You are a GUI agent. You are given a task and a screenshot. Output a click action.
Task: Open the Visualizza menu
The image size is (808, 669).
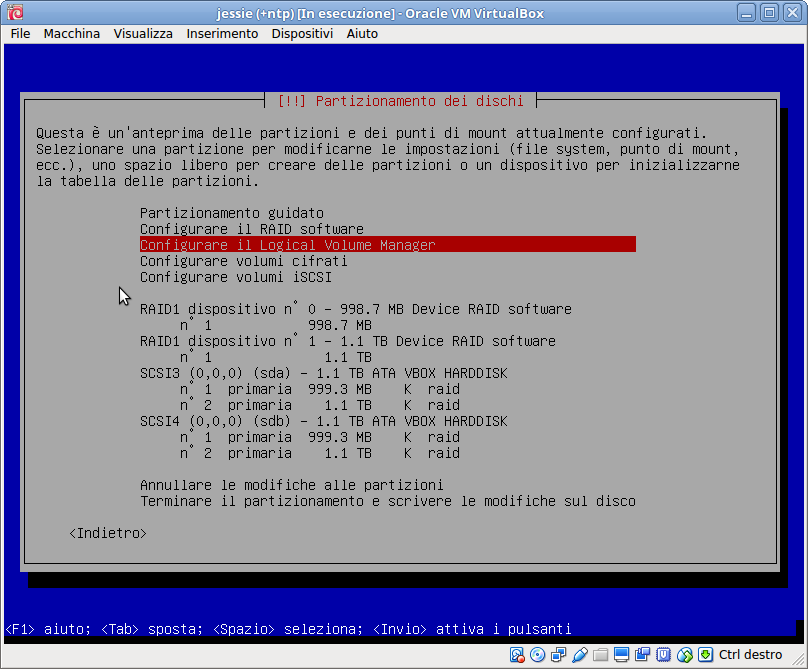pos(143,34)
